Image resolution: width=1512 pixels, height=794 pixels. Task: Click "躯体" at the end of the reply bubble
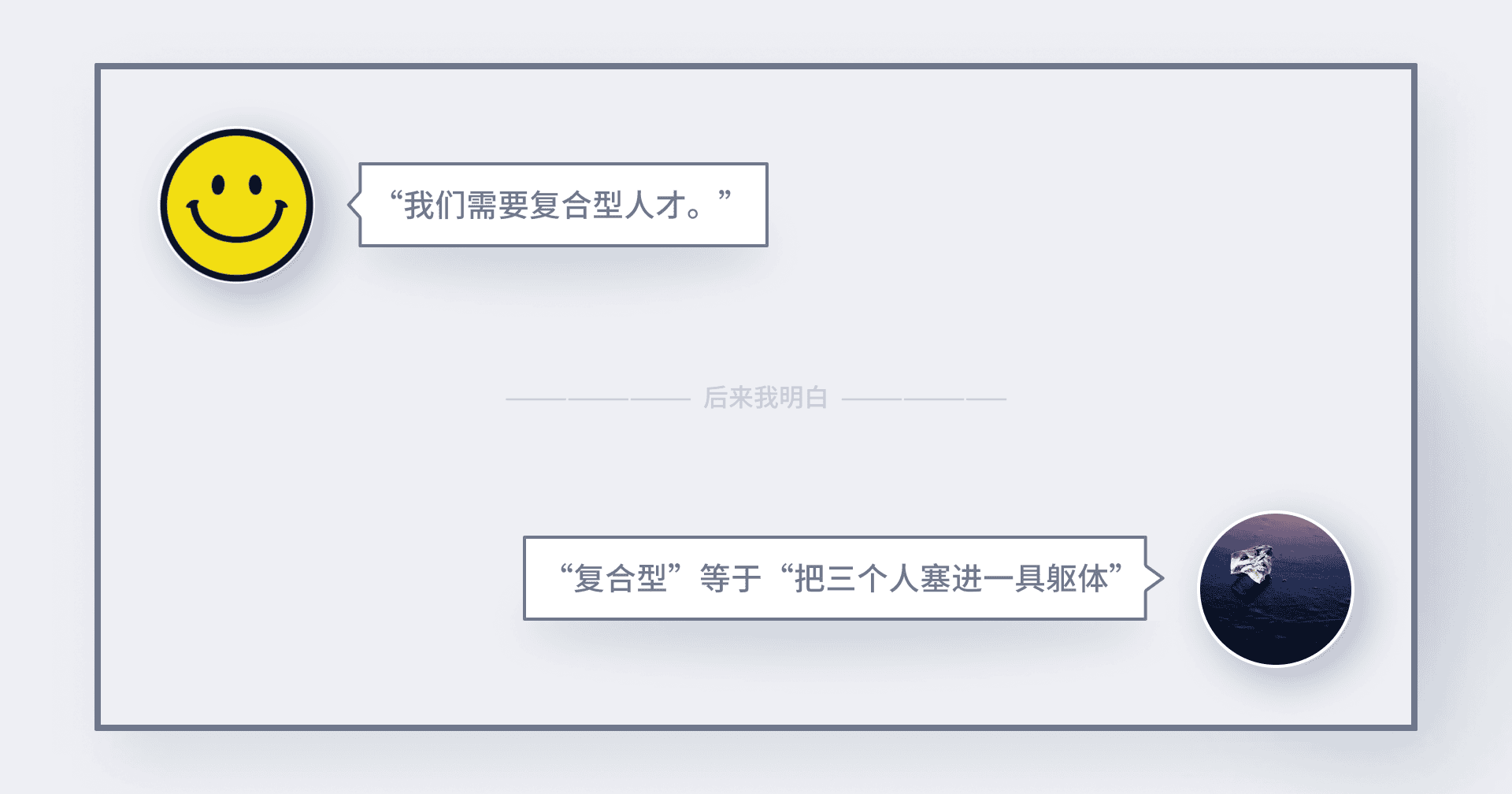click(x=1077, y=579)
